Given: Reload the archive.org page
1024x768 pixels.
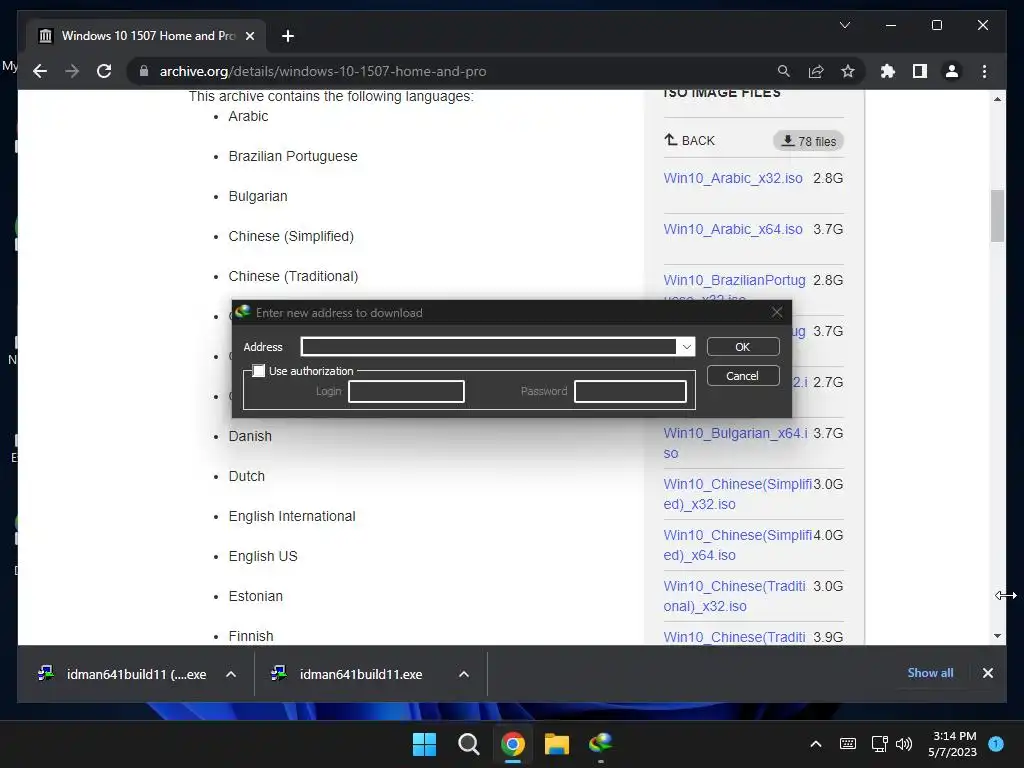Looking at the screenshot, I should tap(104, 71).
